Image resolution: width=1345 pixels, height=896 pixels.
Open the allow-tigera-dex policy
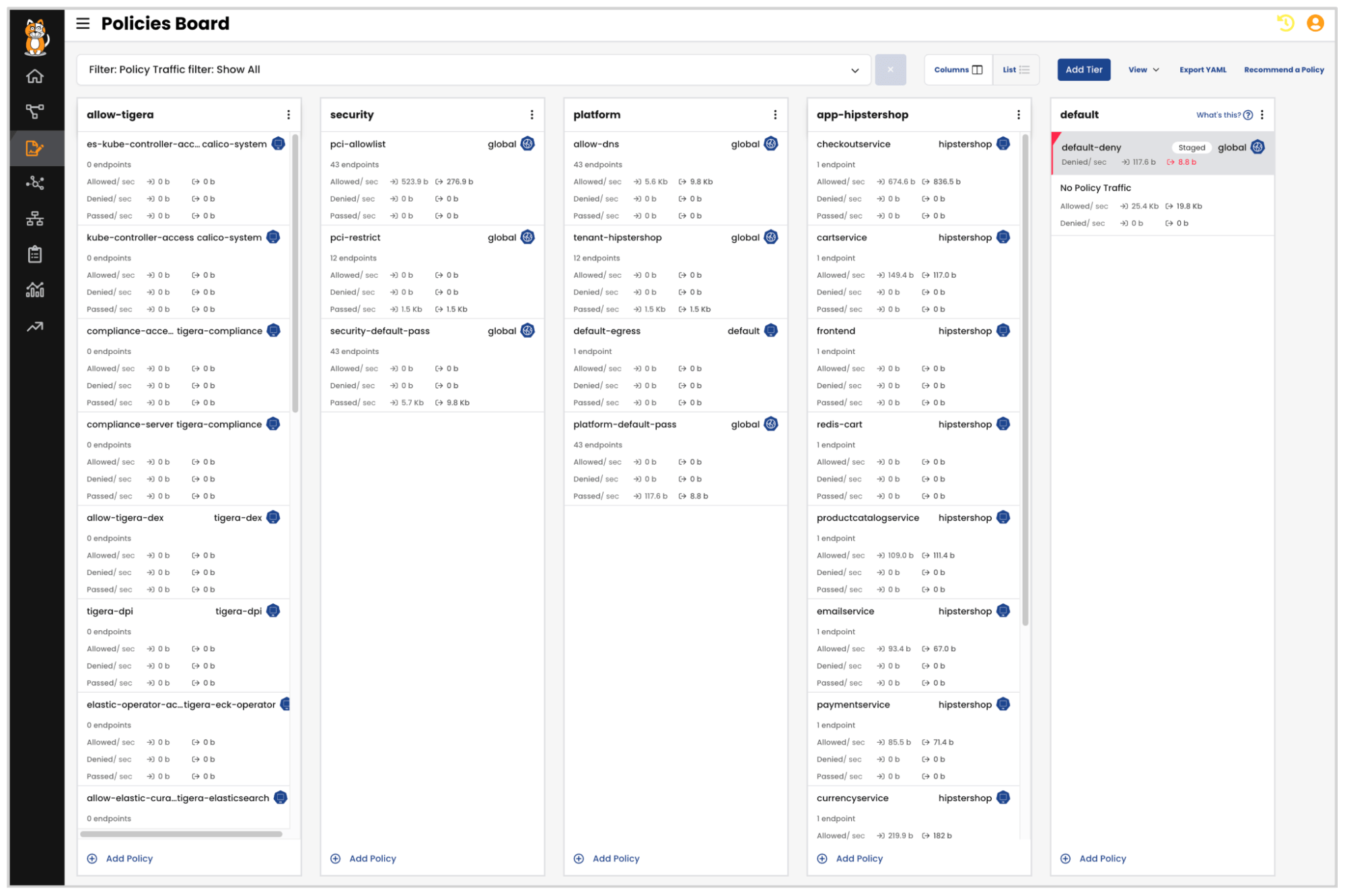[184, 553]
